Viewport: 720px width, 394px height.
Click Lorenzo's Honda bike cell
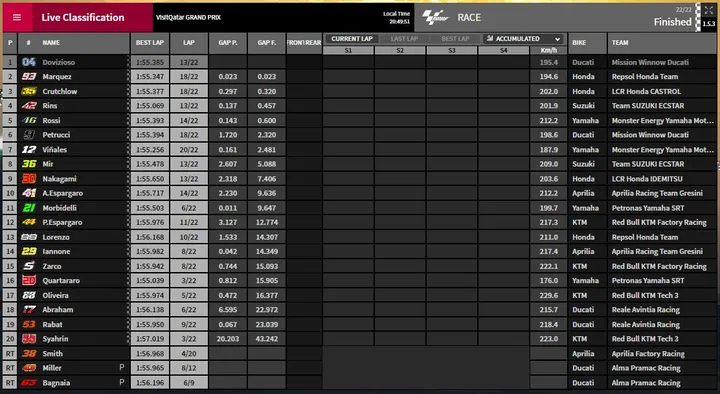coord(583,237)
